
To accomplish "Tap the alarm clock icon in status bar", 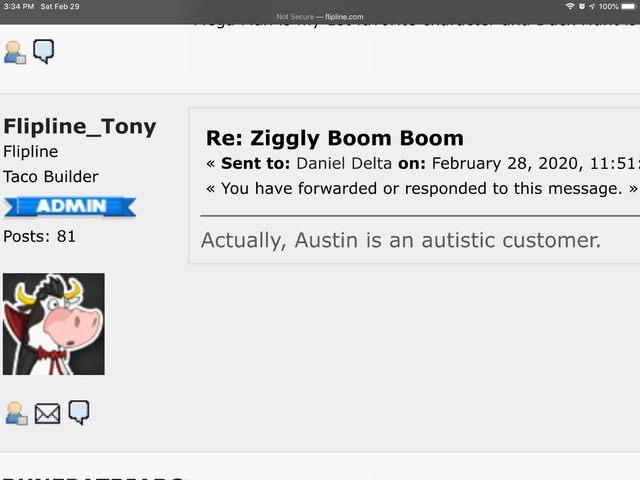I will tap(582, 6).
